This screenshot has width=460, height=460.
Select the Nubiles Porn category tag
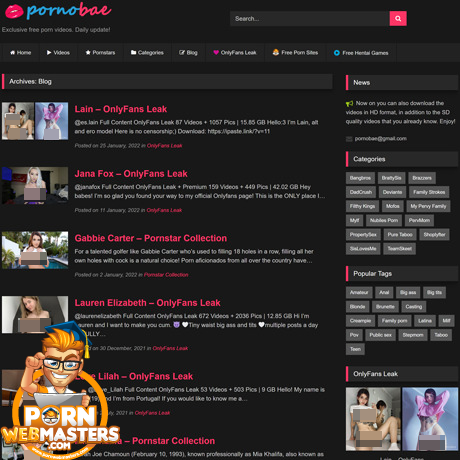384,220
